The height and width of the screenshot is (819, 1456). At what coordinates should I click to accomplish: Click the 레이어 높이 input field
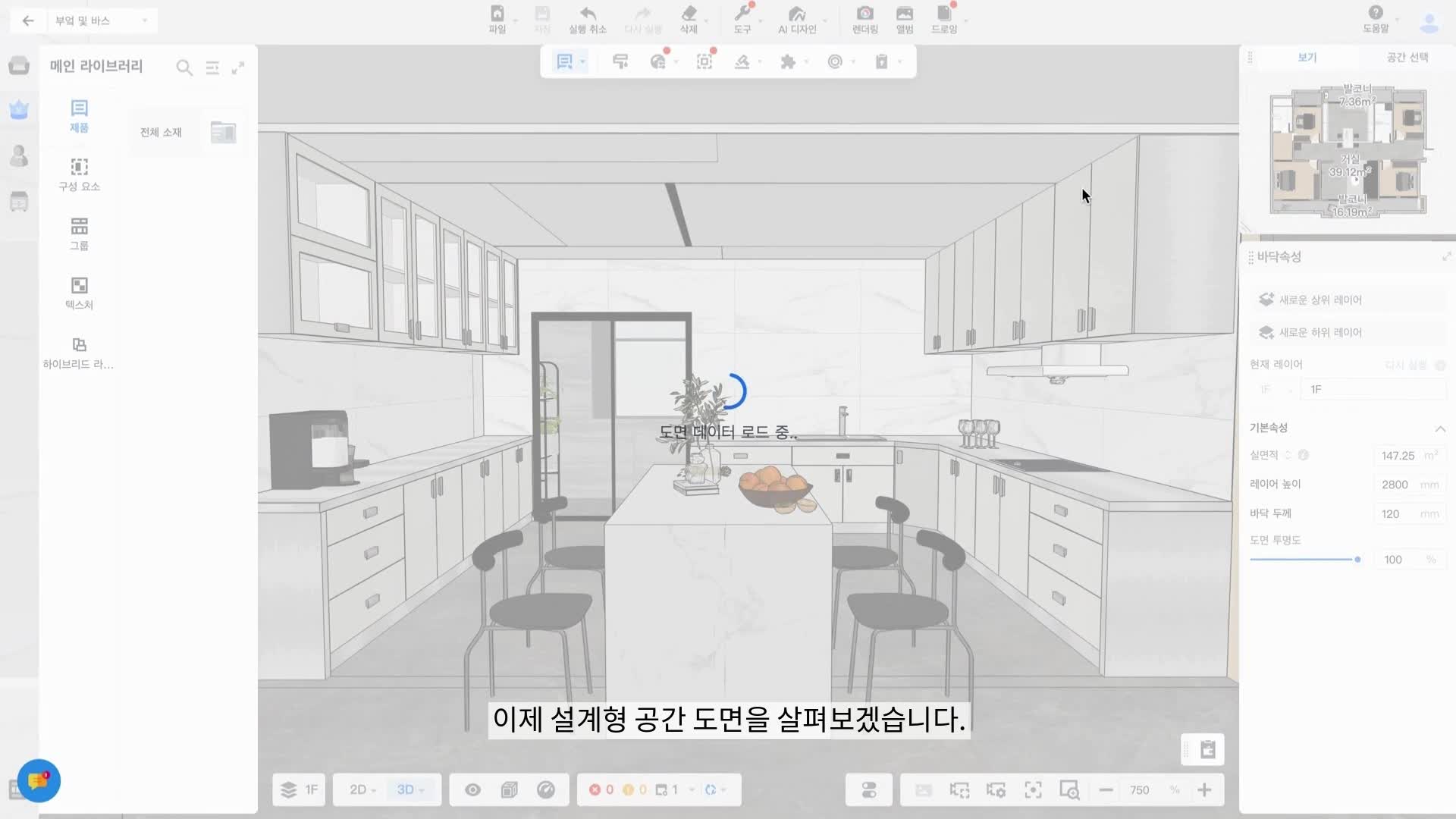click(x=1395, y=485)
